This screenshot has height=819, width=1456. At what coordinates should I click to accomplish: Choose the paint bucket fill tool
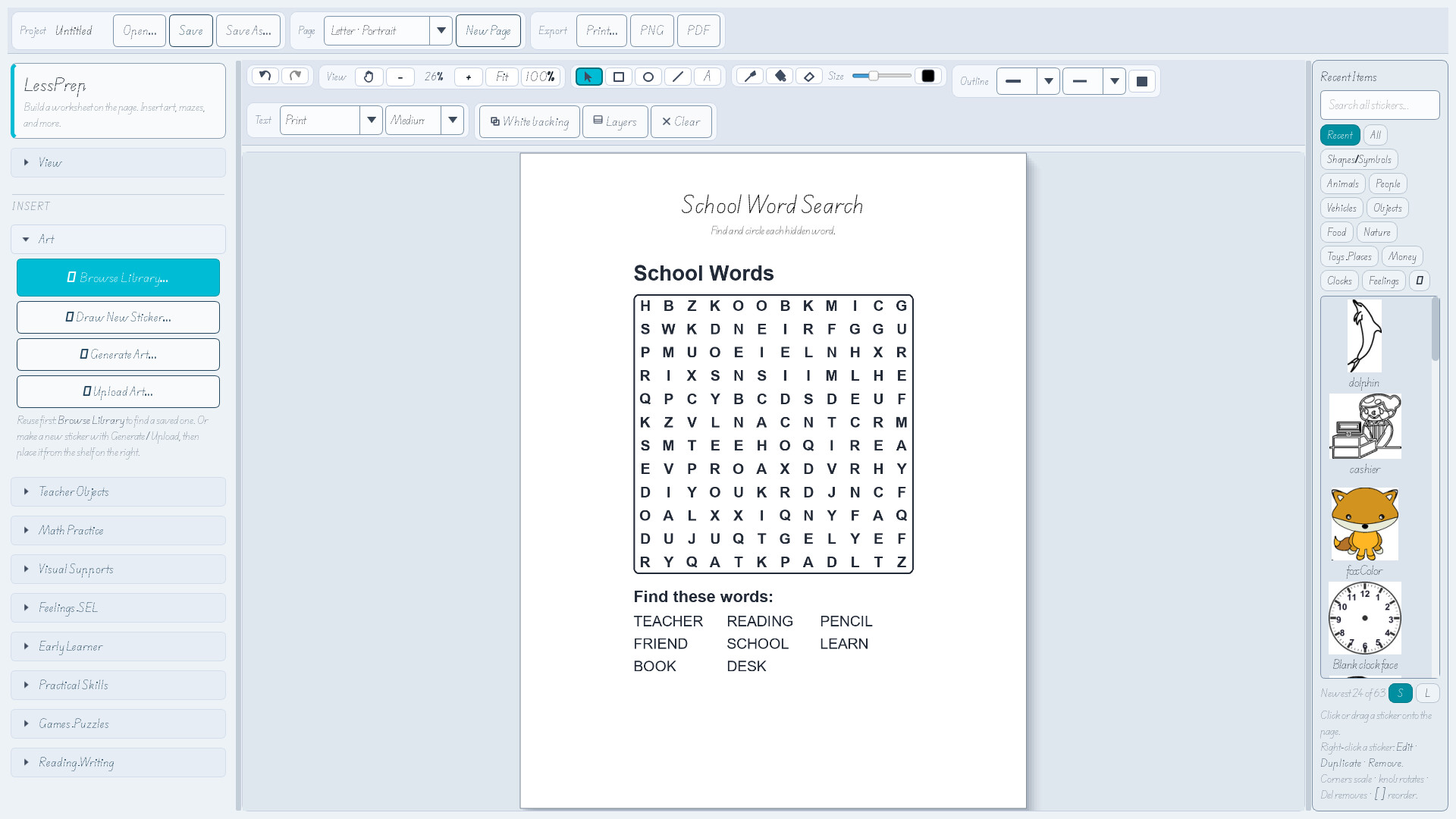point(780,76)
